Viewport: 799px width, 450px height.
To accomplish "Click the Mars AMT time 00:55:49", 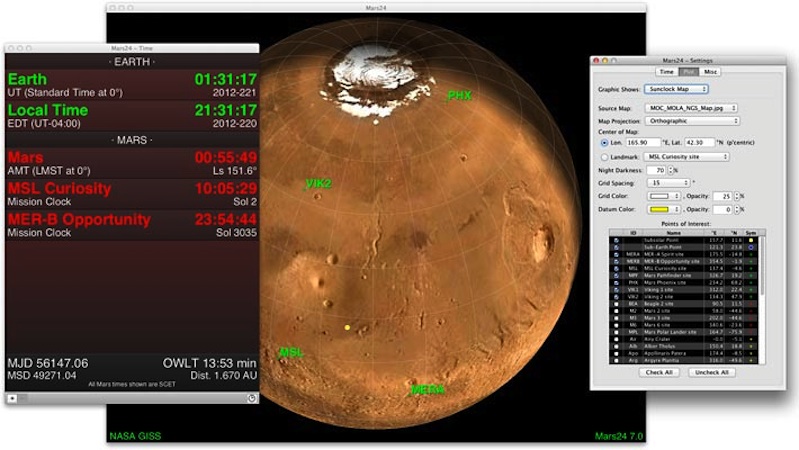I will pyautogui.click(x=226, y=157).
